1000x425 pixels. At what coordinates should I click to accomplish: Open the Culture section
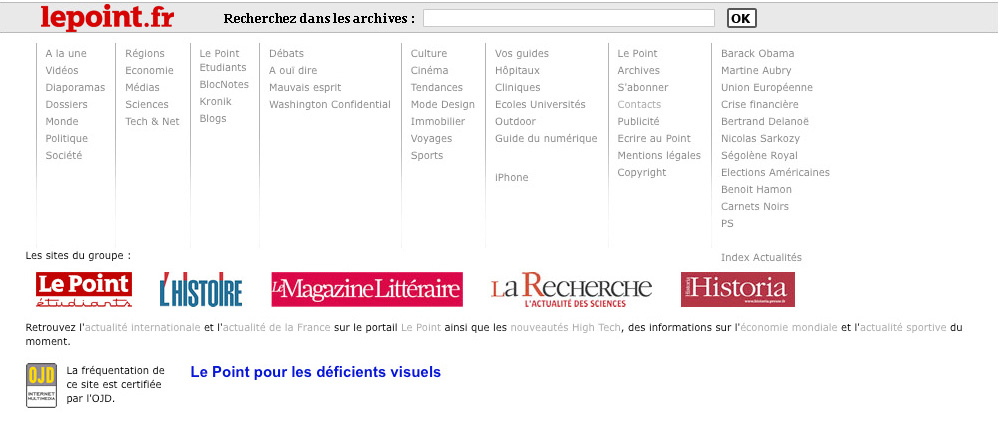[x=429, y=54]
